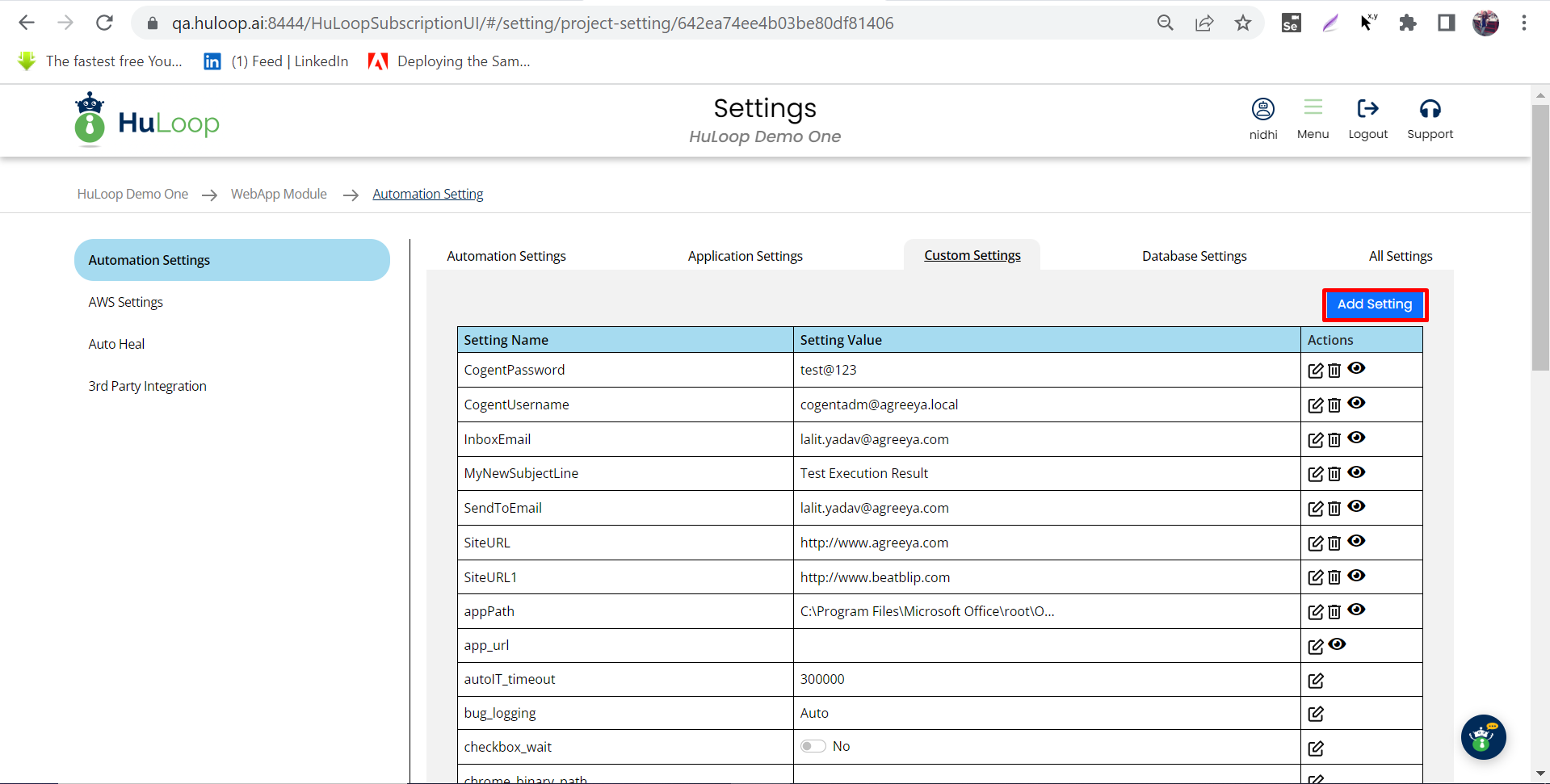Open the nidhi user profile icon
The height and width of the screenshot is (784, 1550).
click(1262, 109)
